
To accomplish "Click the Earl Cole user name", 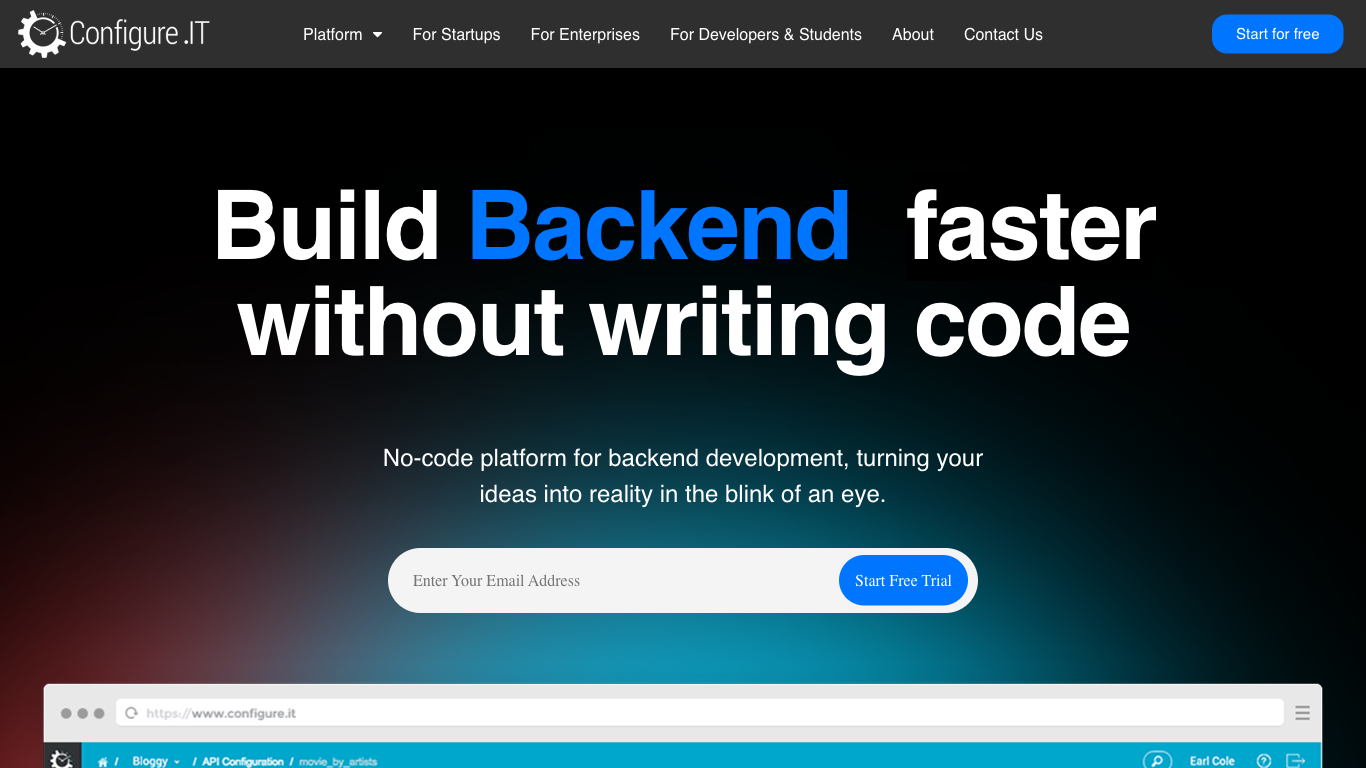I will [1212, 762].
